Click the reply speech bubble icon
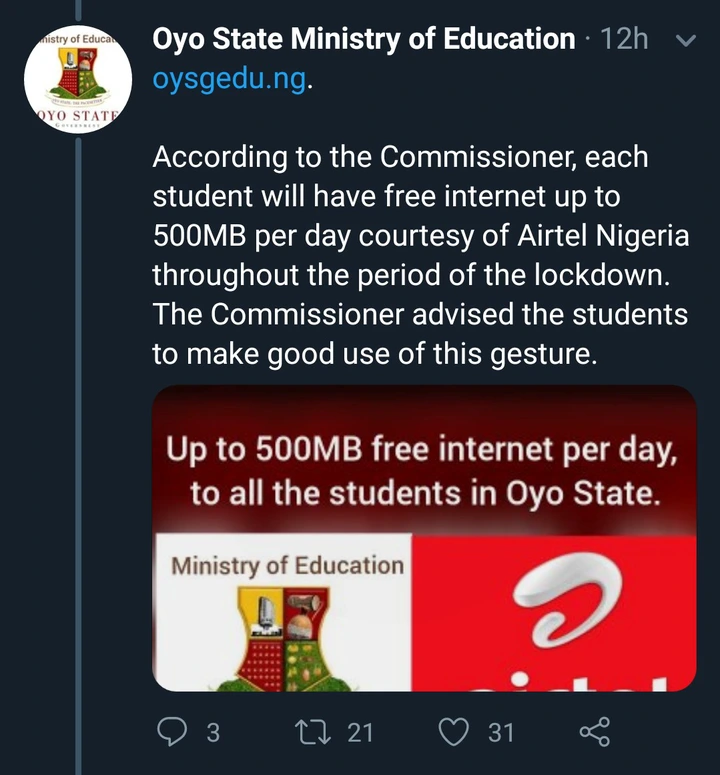Viewport: 720px width, 775px height. coord(171,732)
